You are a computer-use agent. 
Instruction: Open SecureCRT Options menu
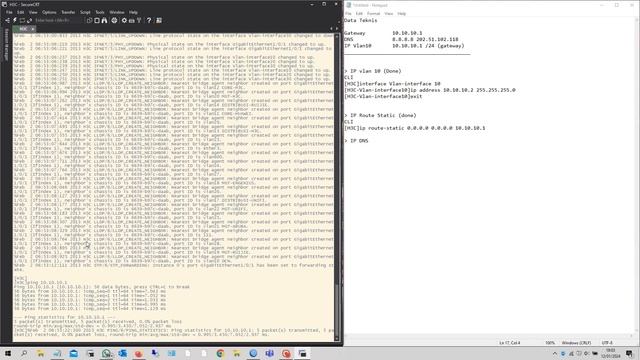pos(49,12)
